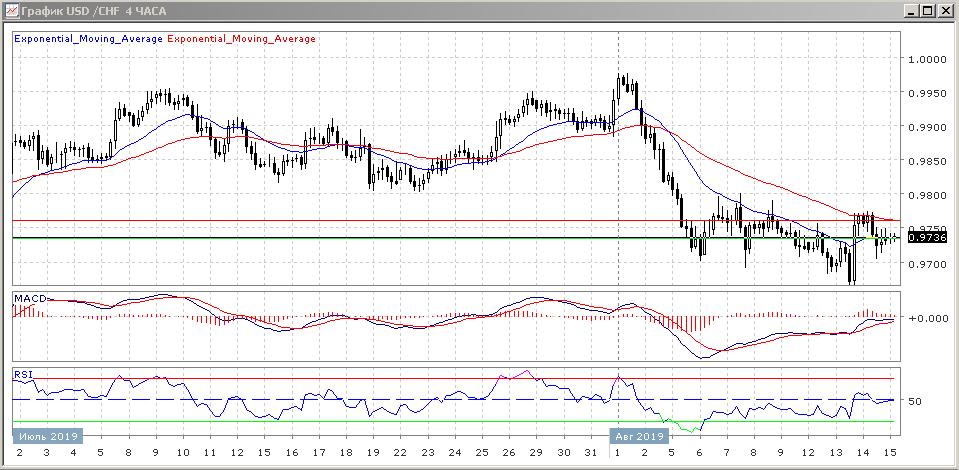Click date label 31 on time axis
959x470 pixels.
tap(590, 453)
